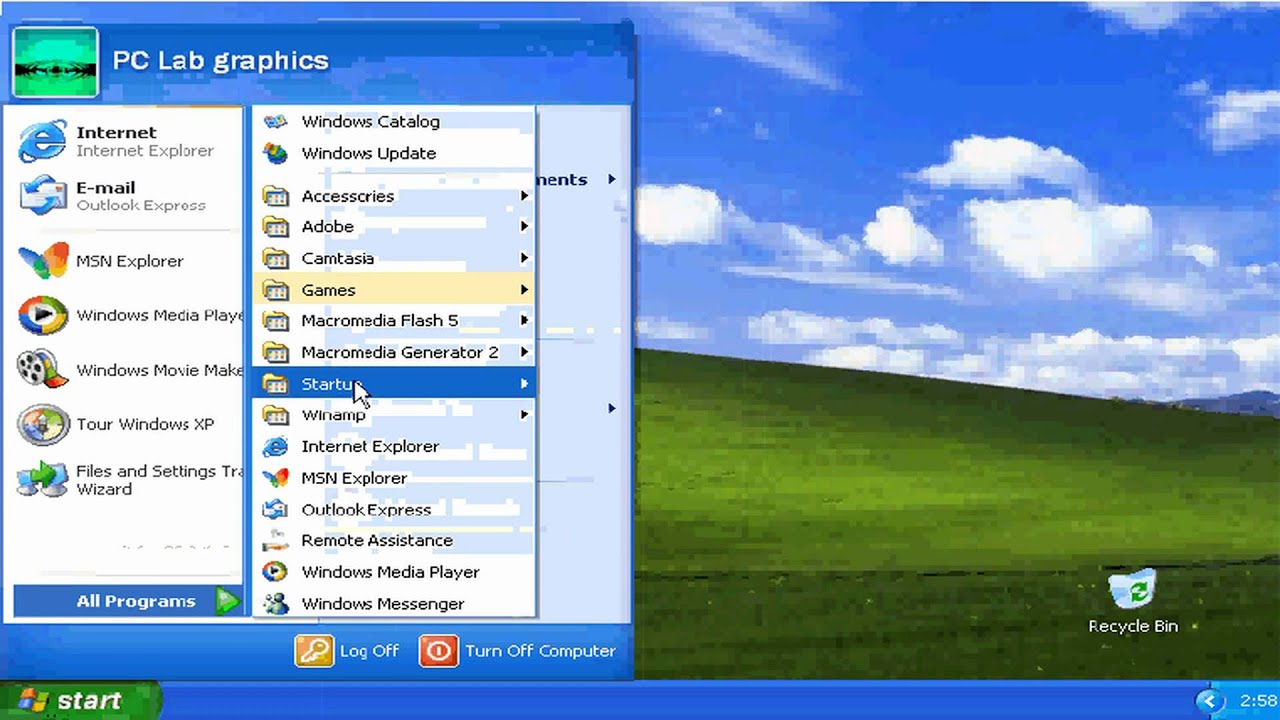Launch MSN Explorer butterfly icon in left pane
This screenshot has height=720, width=1280.
pyautogui.click(x=42, y=261)
